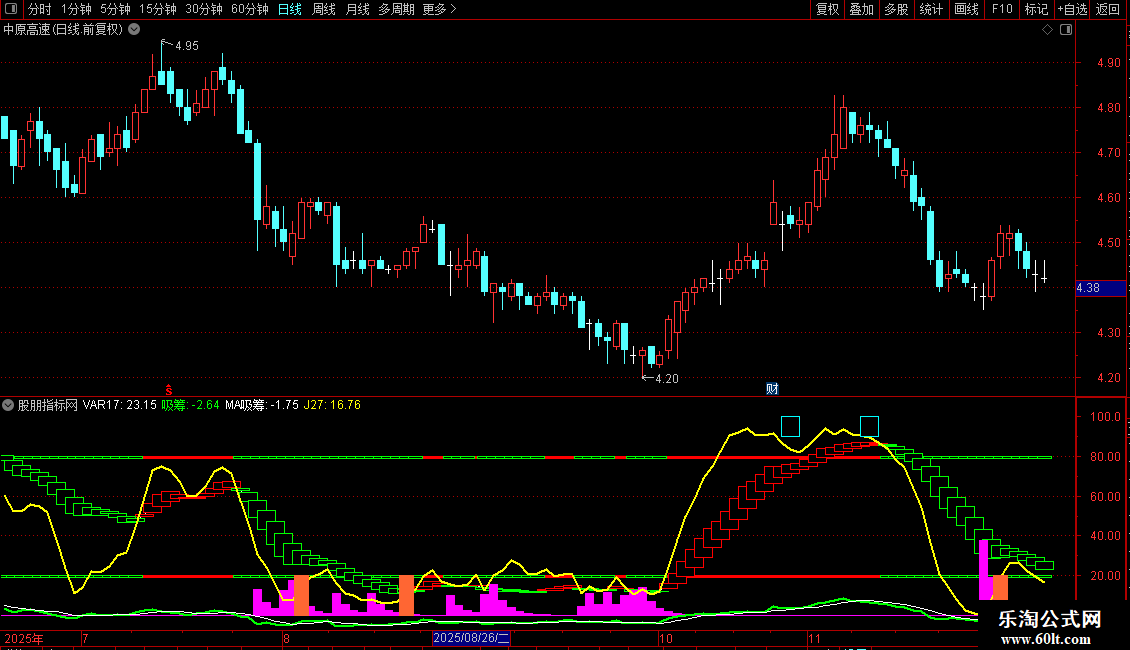Open 多股 multi-stock view

[x=896, y=9]
